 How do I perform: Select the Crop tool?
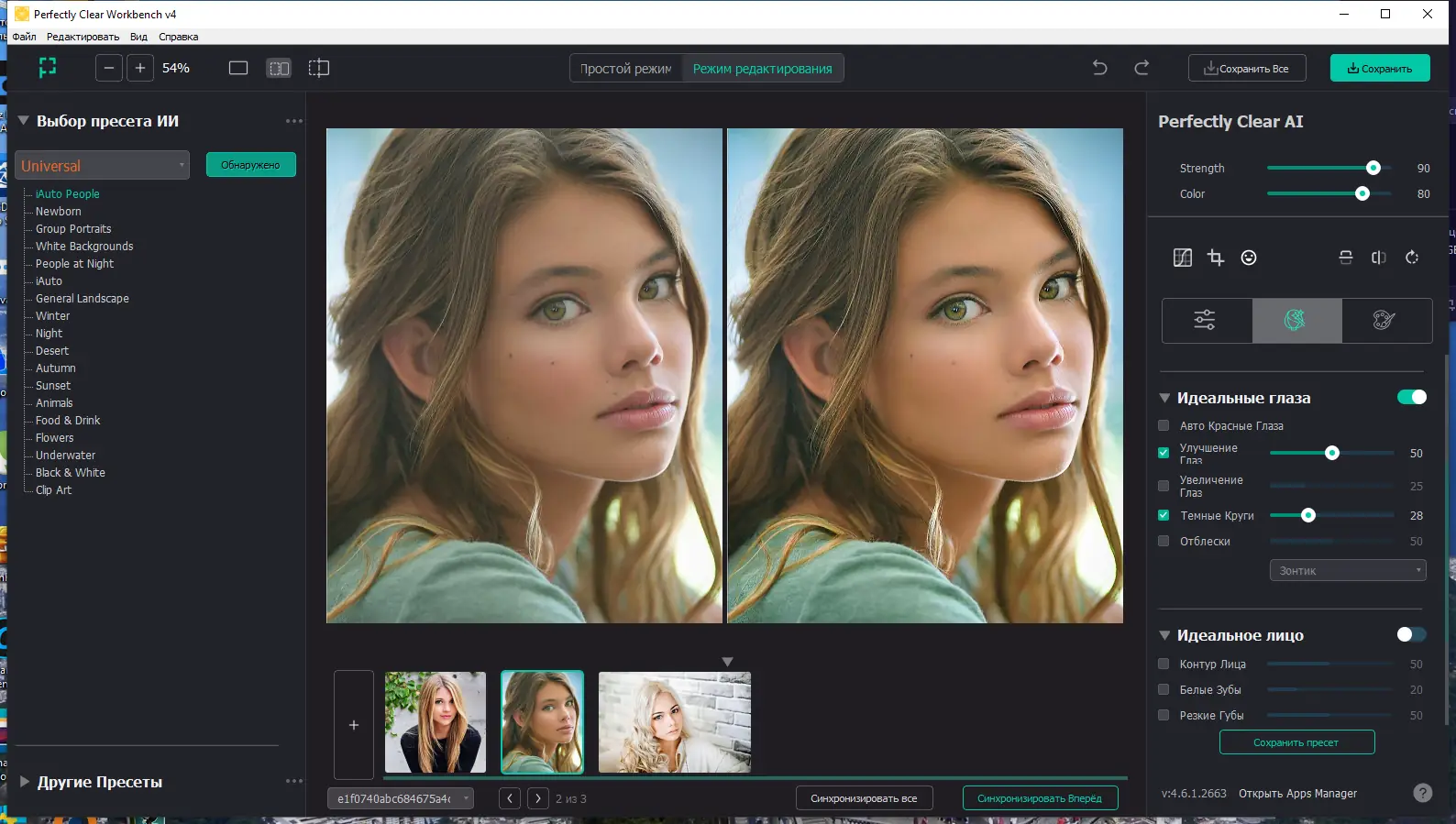(1216, 258)
